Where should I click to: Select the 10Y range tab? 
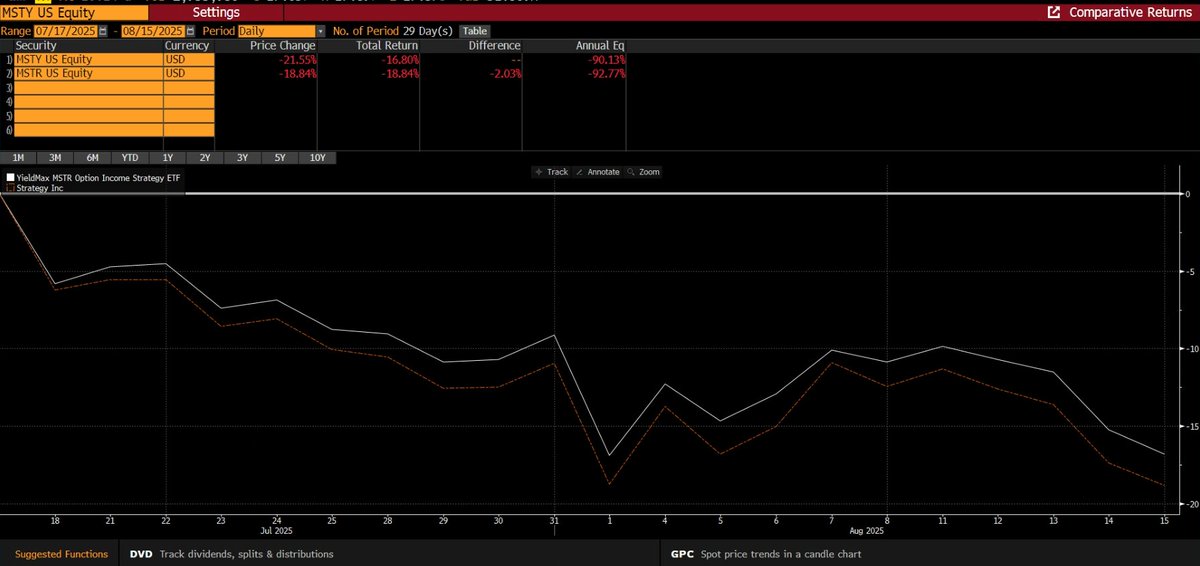click(317, 157)
